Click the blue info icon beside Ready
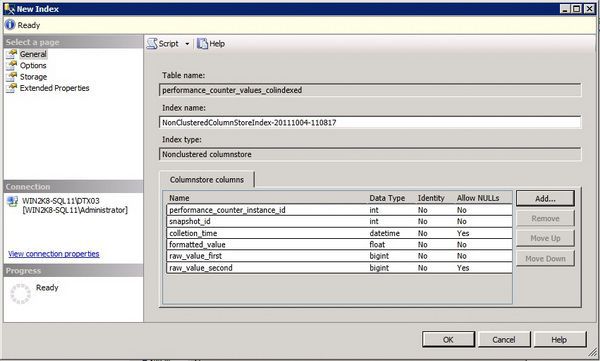The width and height of the screenshot is (600, 361). (x=10, y=25)
